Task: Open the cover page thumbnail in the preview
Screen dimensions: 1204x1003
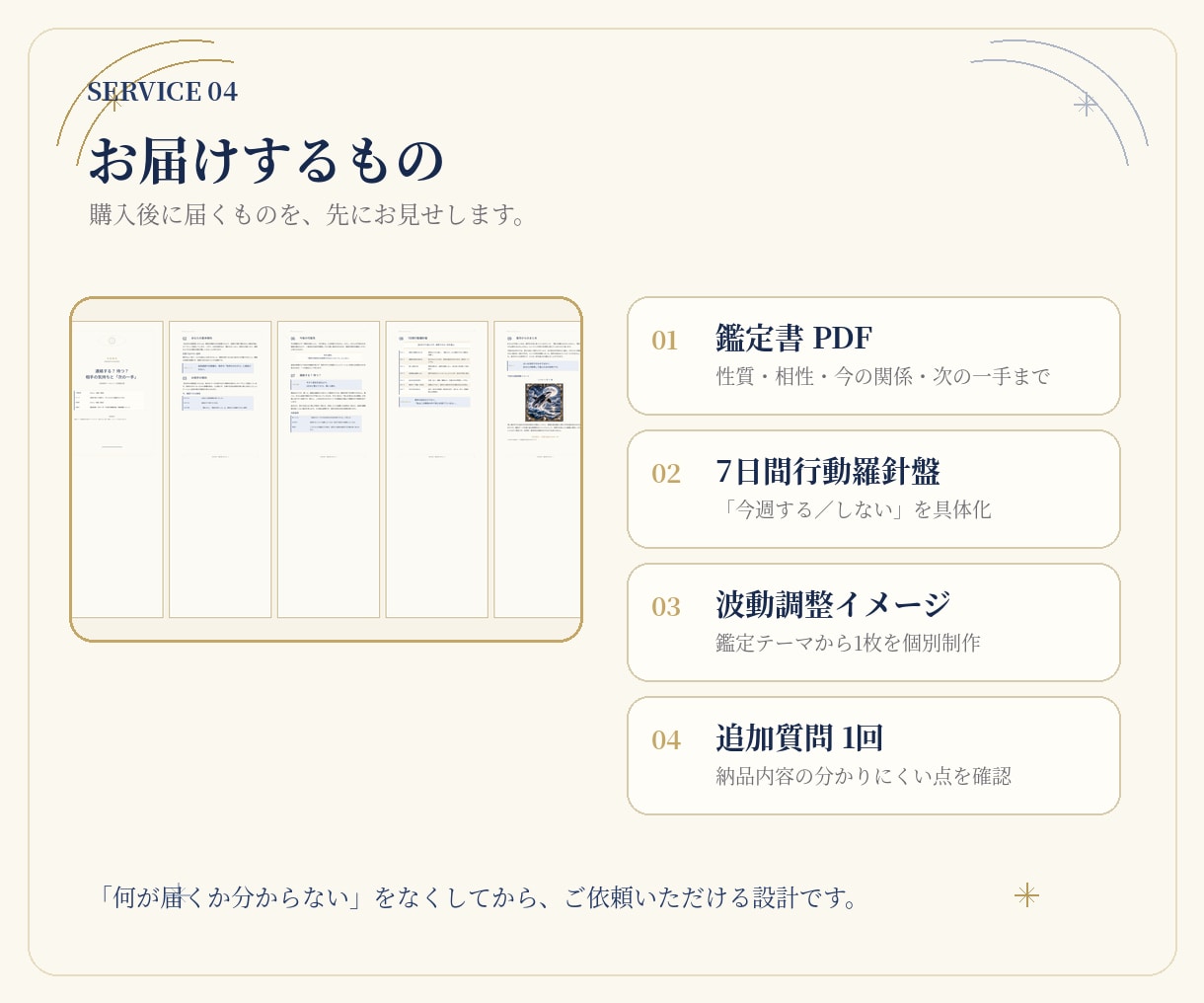Action: point(117,469)
